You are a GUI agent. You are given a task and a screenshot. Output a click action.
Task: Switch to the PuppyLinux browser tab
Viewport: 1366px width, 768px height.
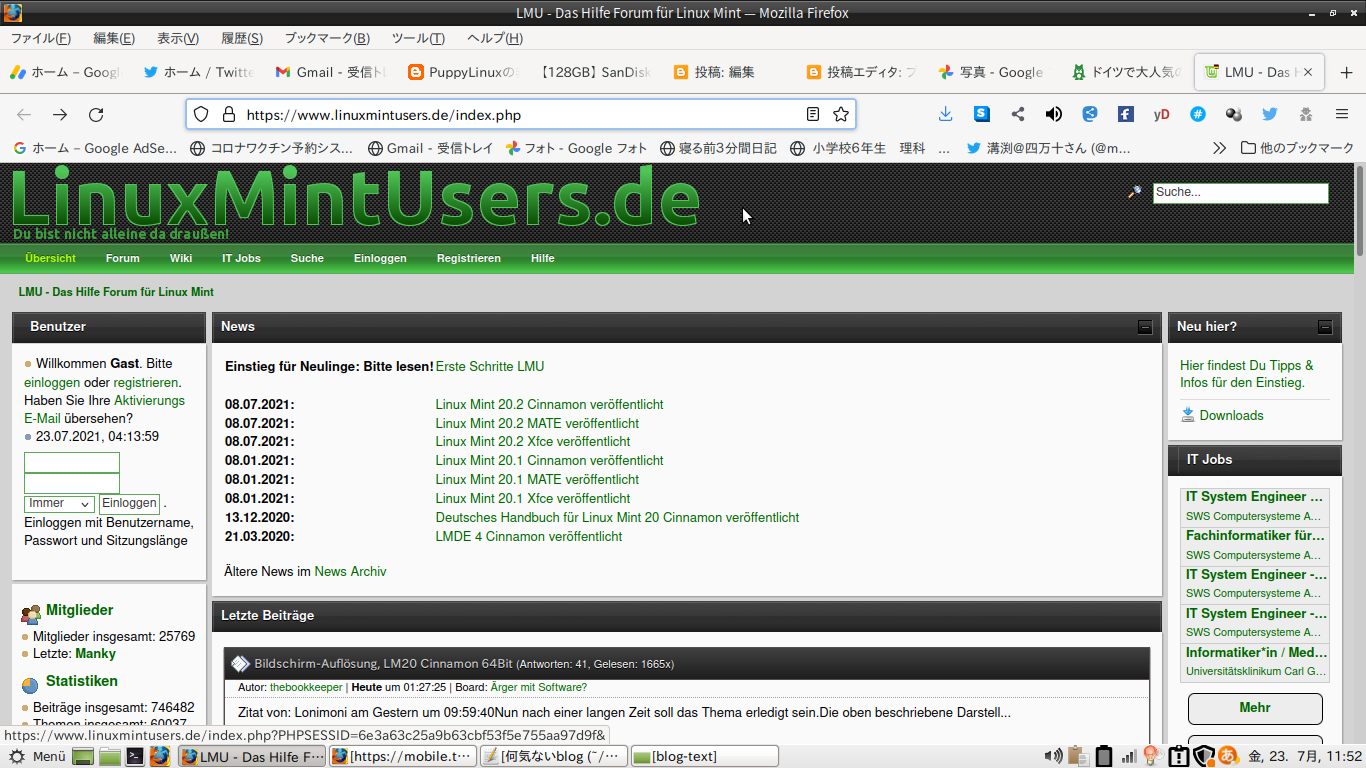click(464, 72)
